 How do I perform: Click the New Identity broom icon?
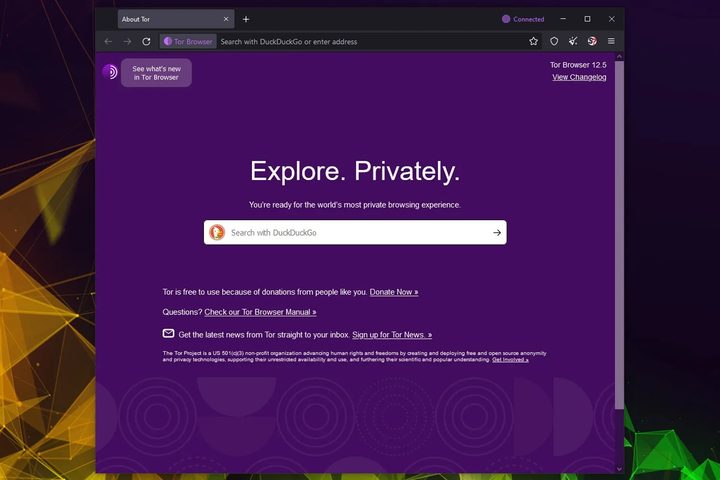573,41
